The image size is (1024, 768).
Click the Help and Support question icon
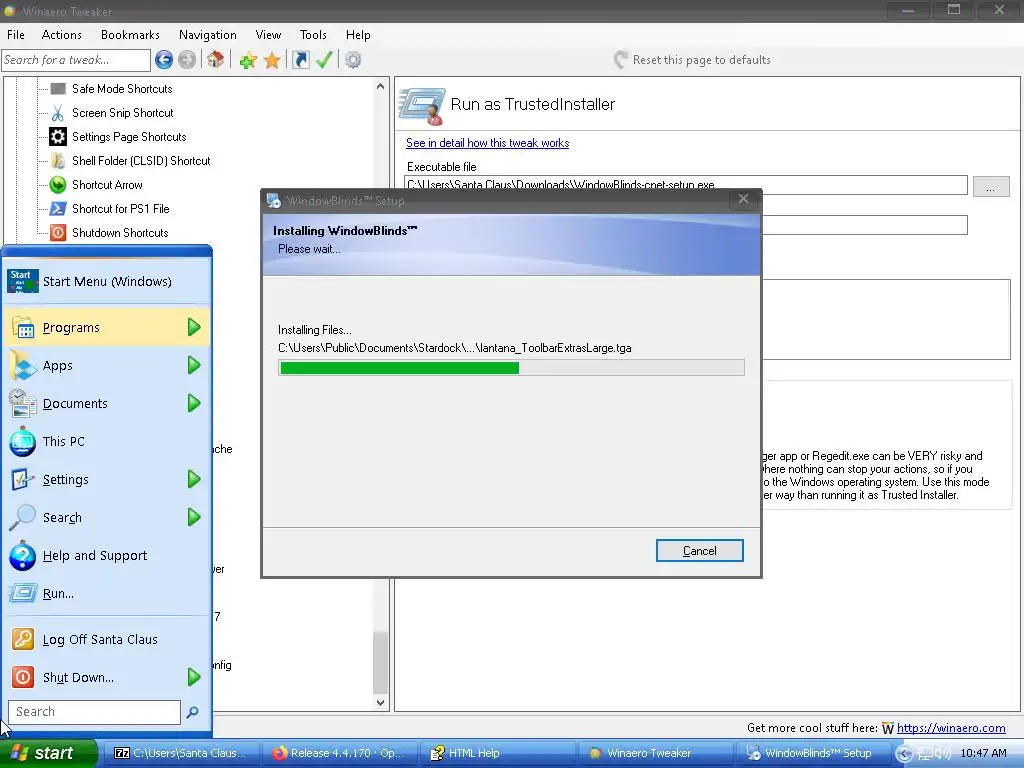point(23,556)
